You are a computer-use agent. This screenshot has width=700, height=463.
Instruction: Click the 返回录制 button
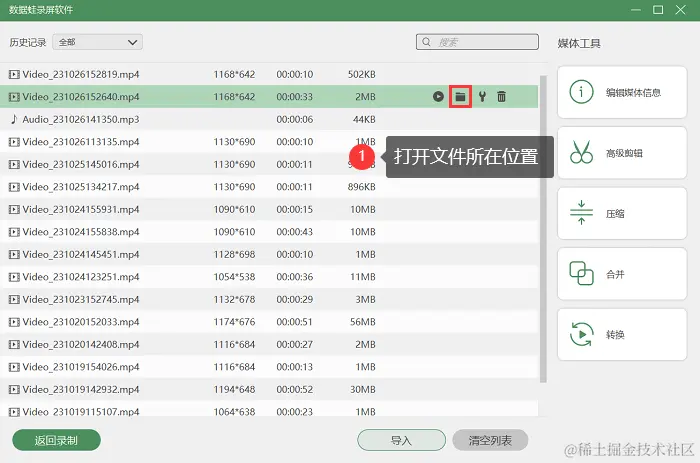tap(56, 440)
